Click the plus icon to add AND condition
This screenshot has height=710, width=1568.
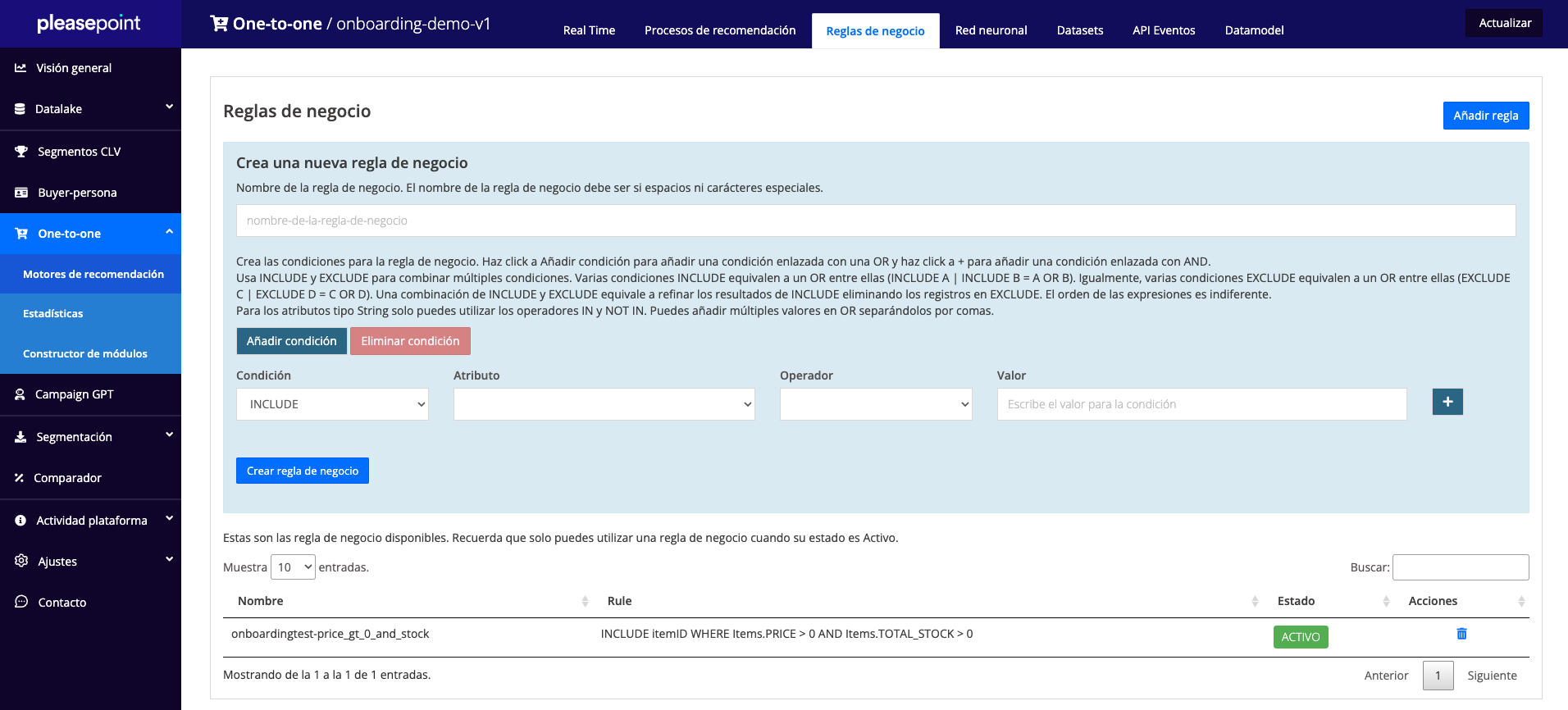tap(1447, 402)
